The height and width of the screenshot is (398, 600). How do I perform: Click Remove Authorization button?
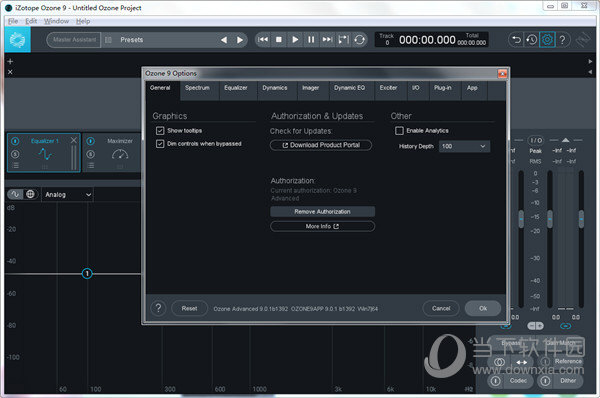coord(323,212)
